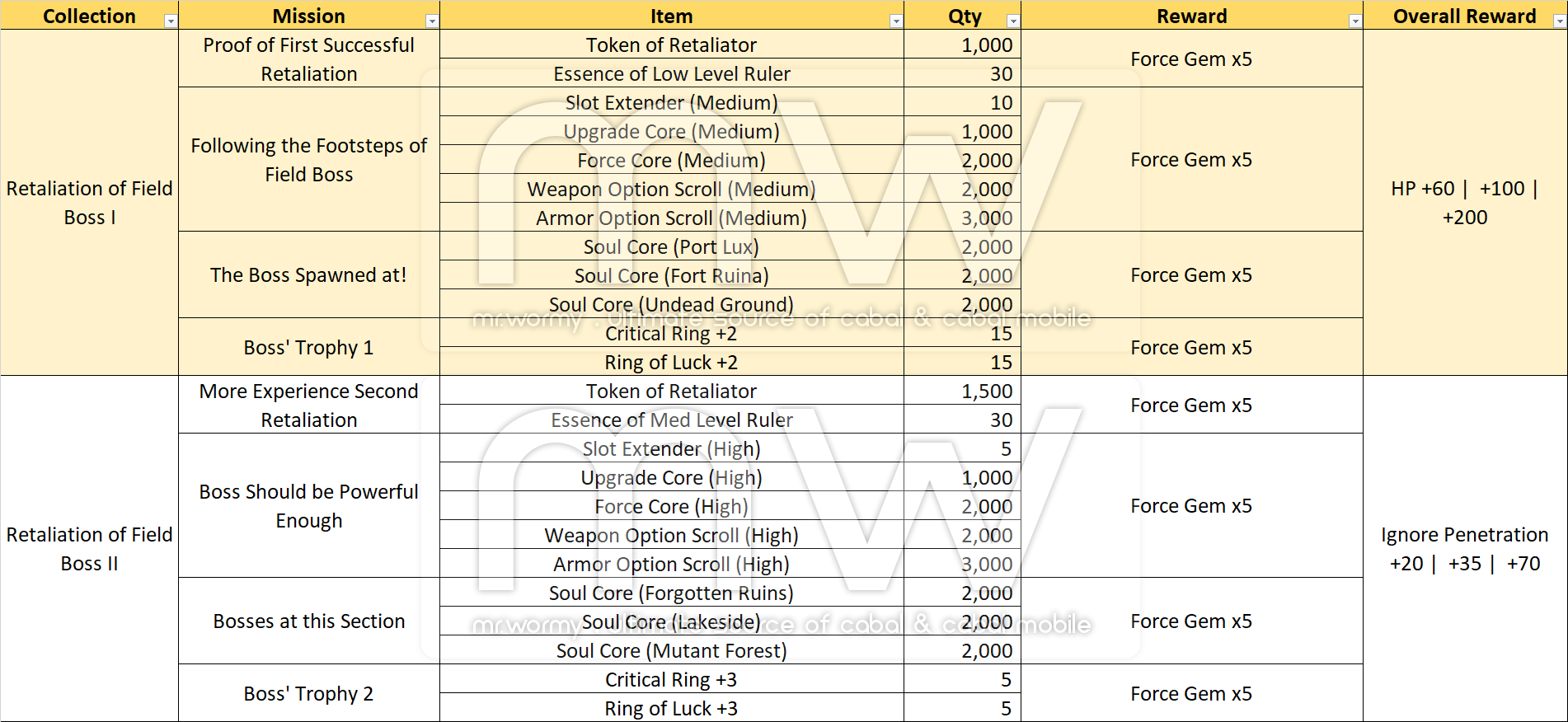1568x722 pixels.
Task: Select the HP +60 overall reward cell
Action: pyautogui.click(x=1464, y=203)
